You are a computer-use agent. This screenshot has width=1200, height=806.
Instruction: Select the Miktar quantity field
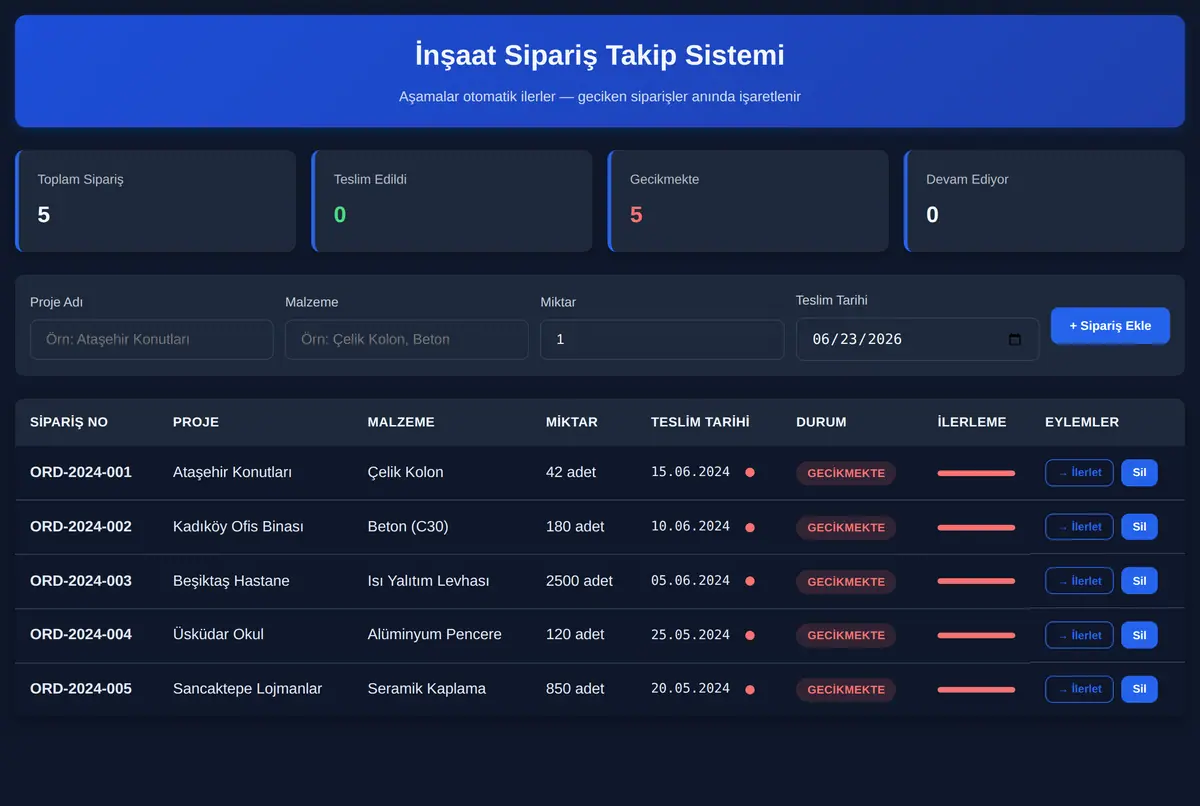662,339
